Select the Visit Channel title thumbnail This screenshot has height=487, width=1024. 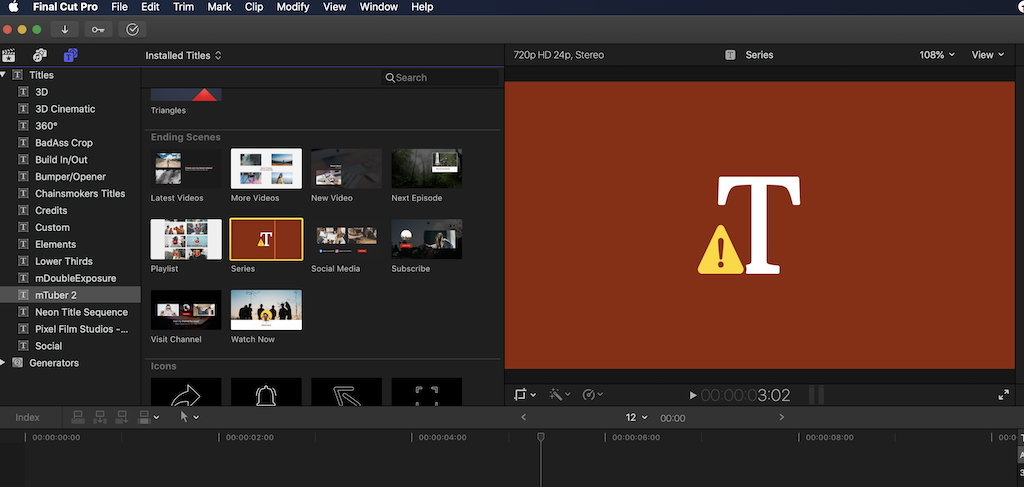186,309
